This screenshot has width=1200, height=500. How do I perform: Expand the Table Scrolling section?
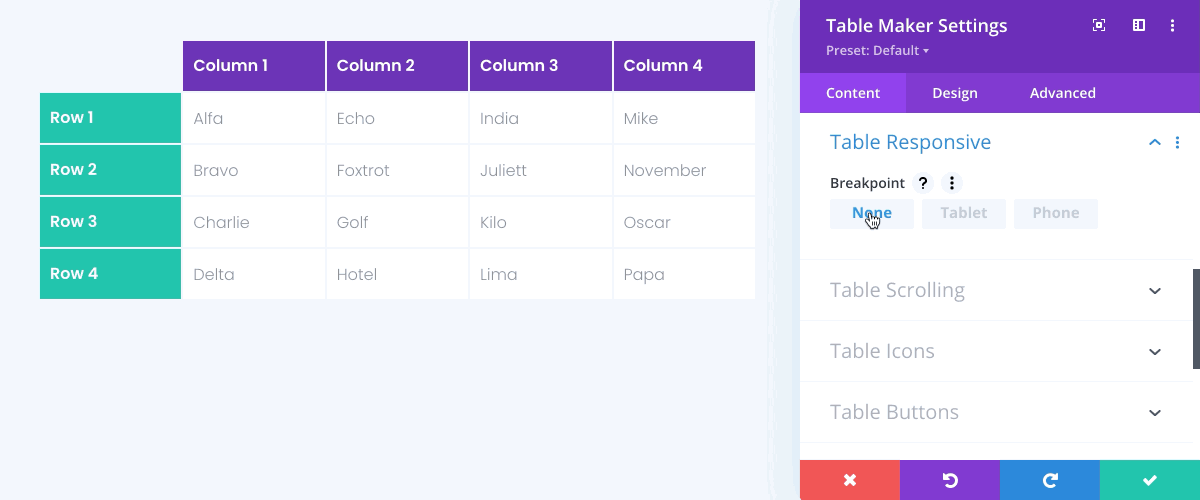click(1155, 291)
